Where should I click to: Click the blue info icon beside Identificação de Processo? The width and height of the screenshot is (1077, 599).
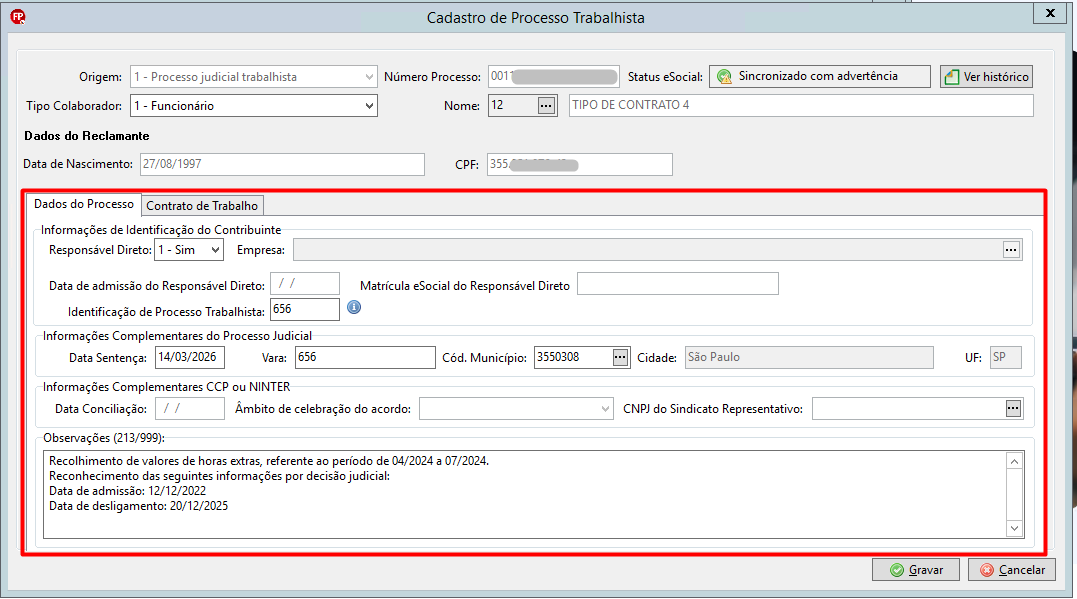tap(354, 307)
